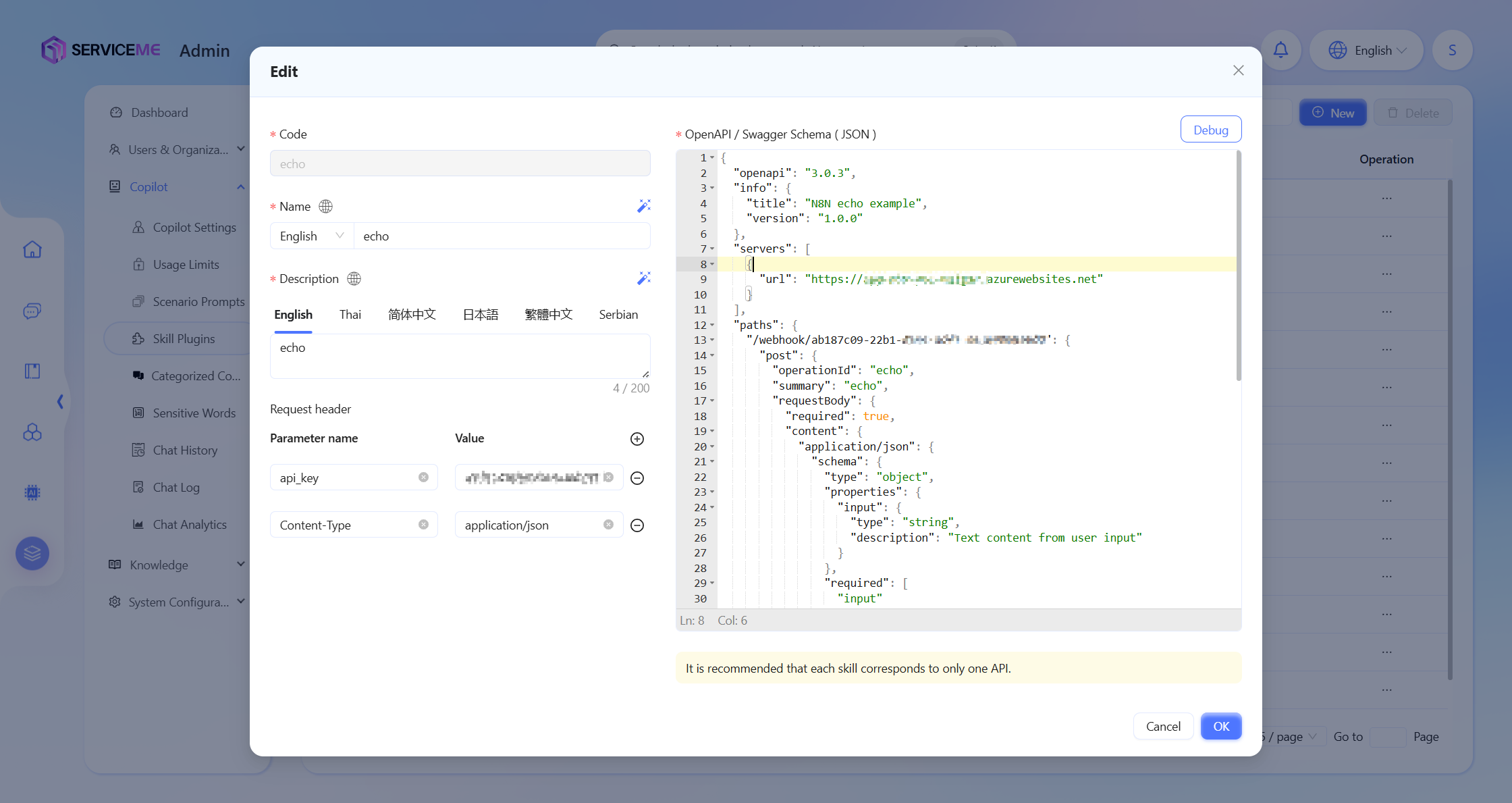The width and height of the screenshot is (1512, 803).
Task: Clear the api_key parameter name field
Action: tap(423, 477)
